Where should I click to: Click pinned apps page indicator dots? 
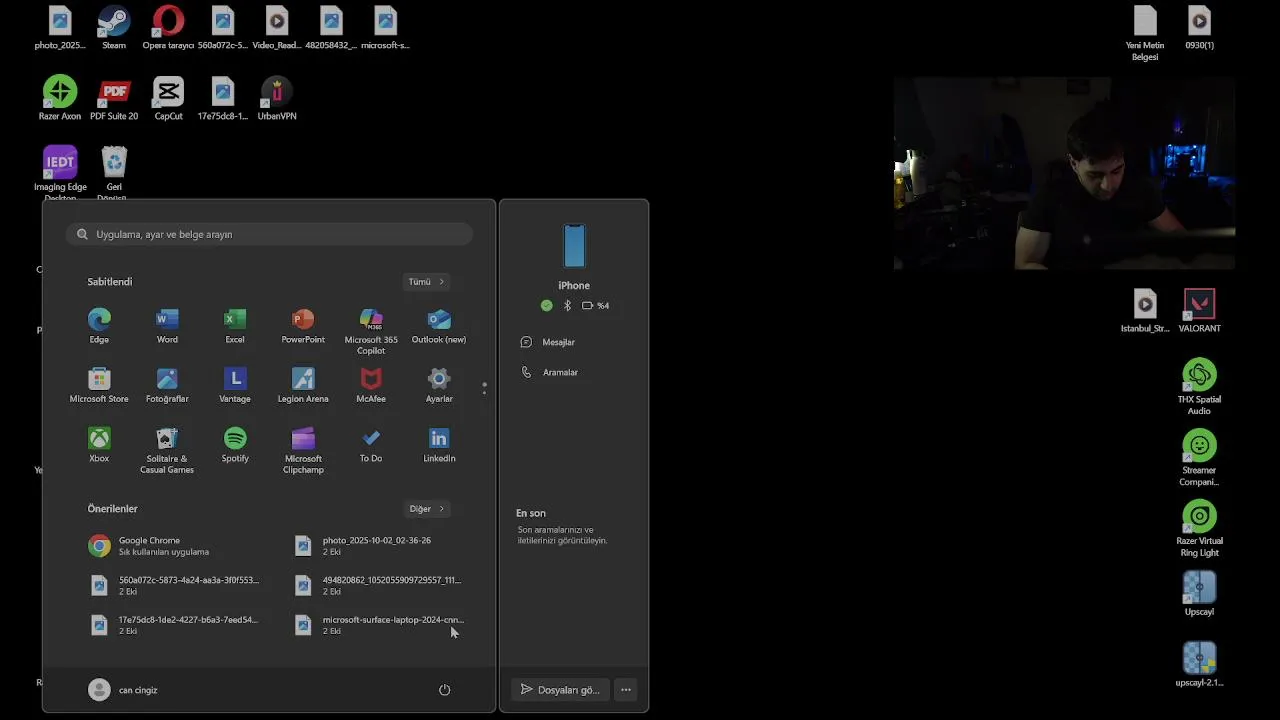[484, 387]
